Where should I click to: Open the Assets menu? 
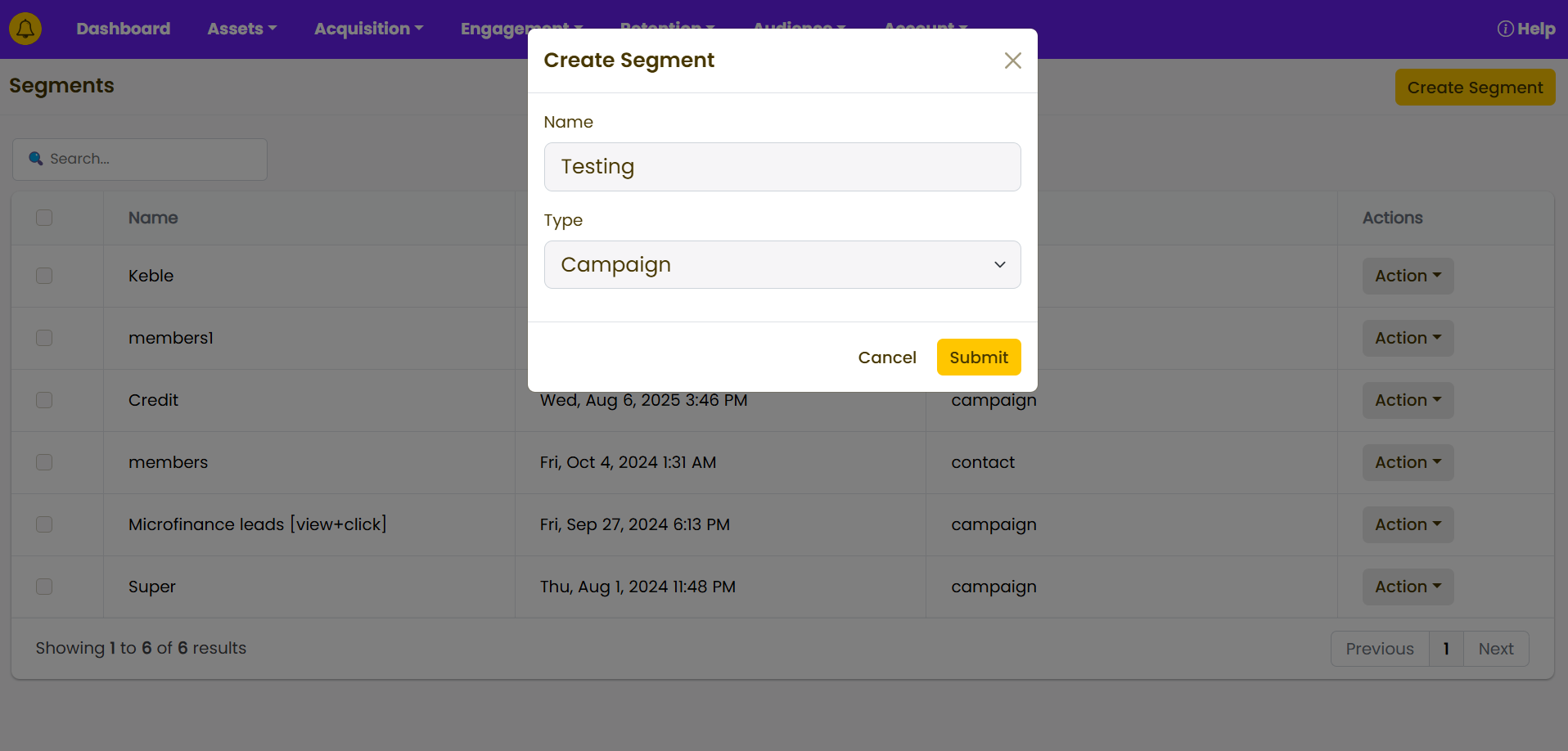tap(241, 29)
